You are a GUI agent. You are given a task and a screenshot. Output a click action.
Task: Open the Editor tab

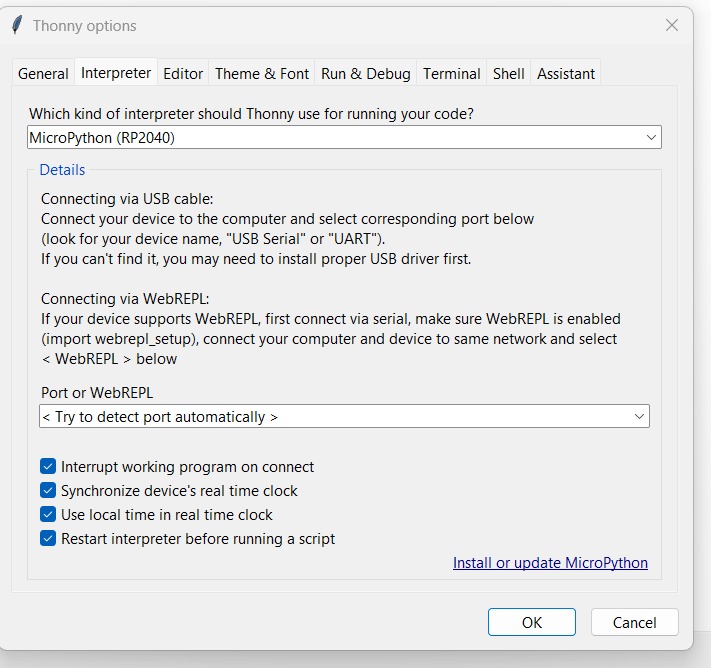183,74
